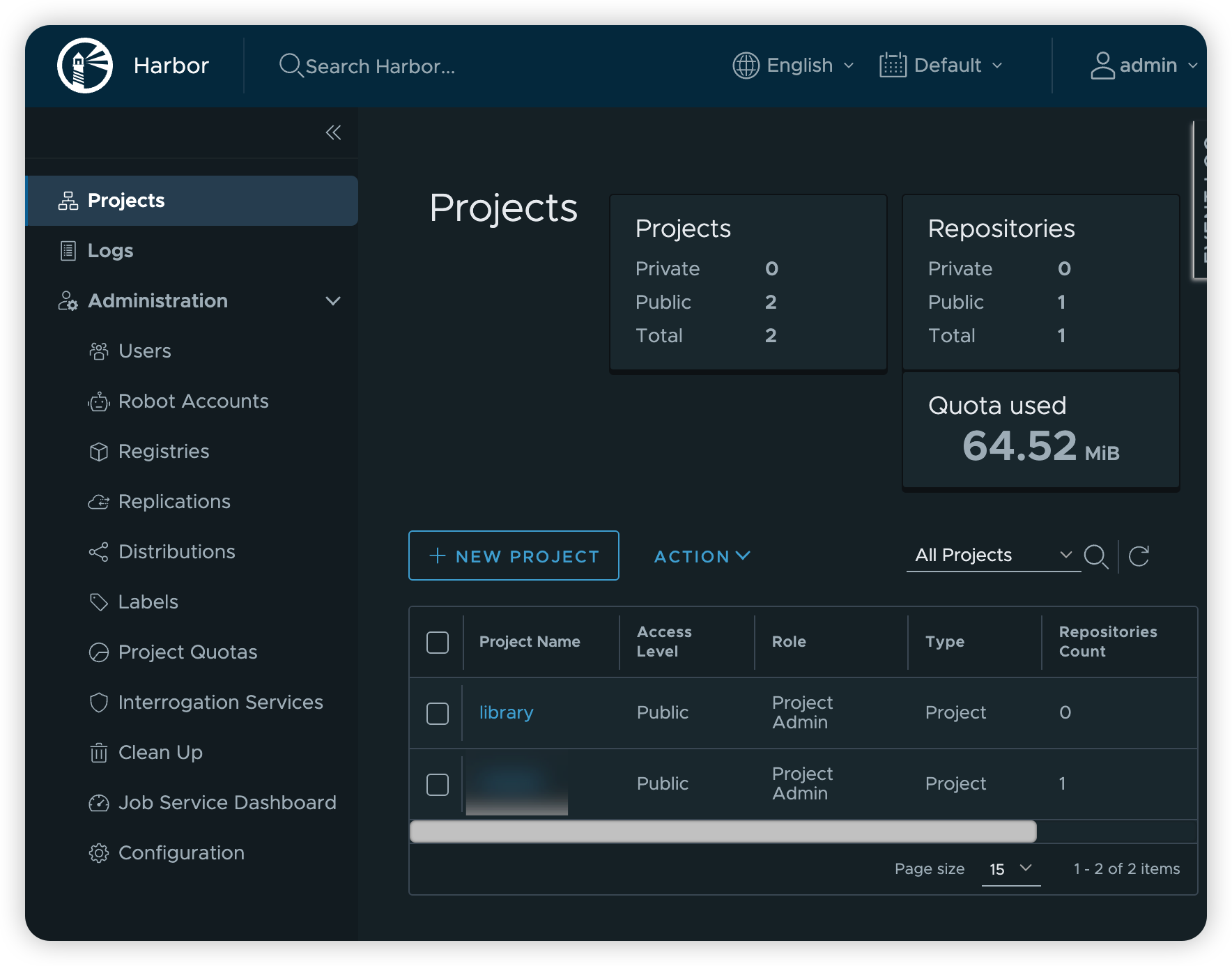Click the Clean Up trash icon

[99, 753]
